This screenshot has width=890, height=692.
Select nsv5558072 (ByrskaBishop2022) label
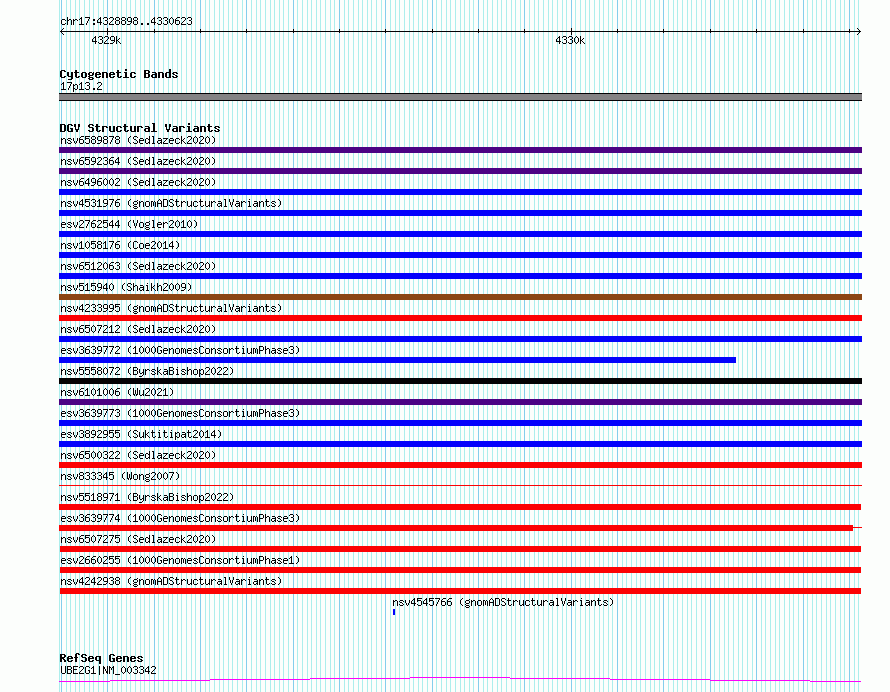147,371
